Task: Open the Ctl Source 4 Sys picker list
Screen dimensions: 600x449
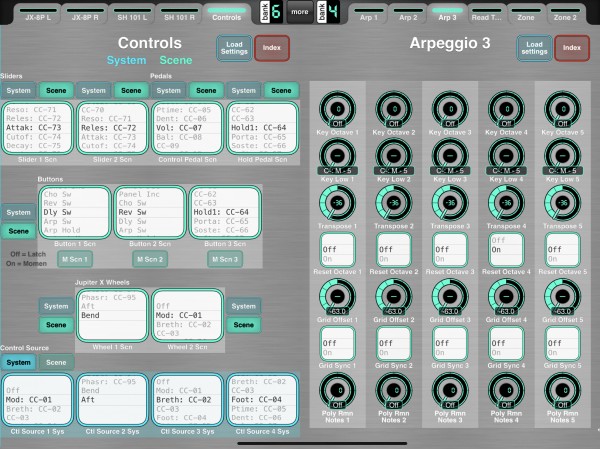Action: click(262, 400)
